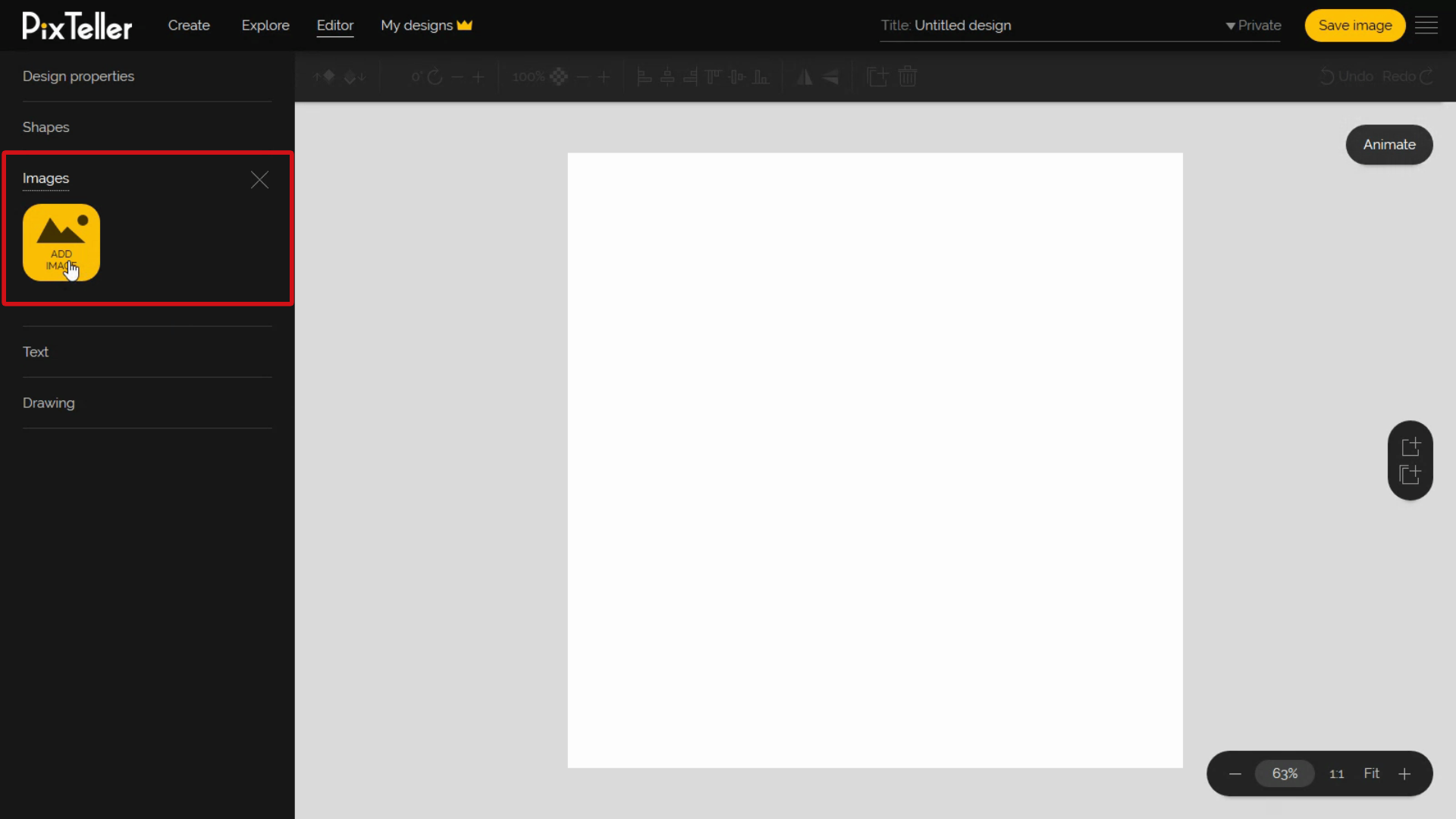Click the align right icon
1456x819 pixels.
[691, 76]
